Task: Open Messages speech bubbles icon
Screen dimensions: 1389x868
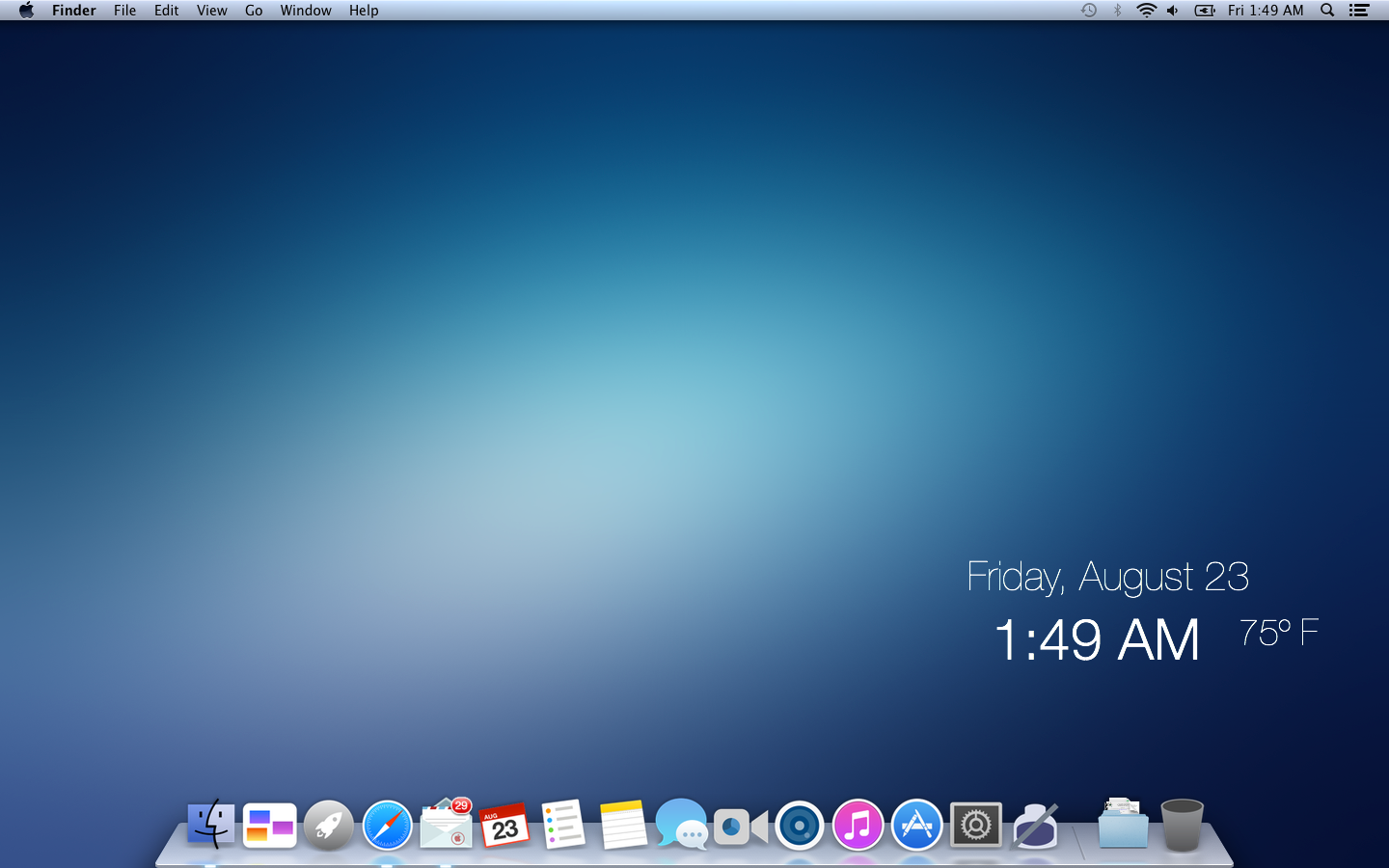Action: 681,825
